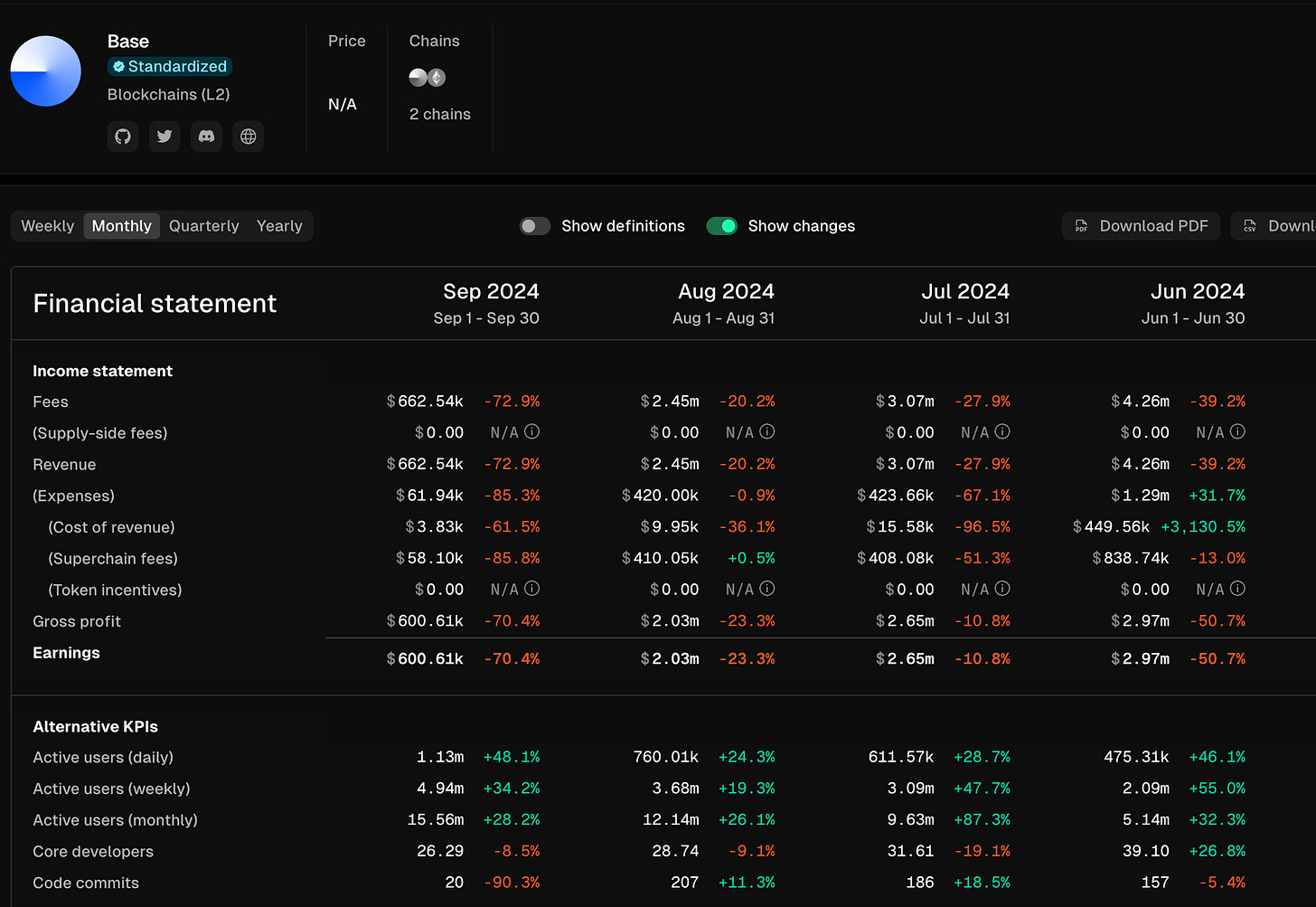Click the verified checkmark in Standardized badge

pos(118,67)
